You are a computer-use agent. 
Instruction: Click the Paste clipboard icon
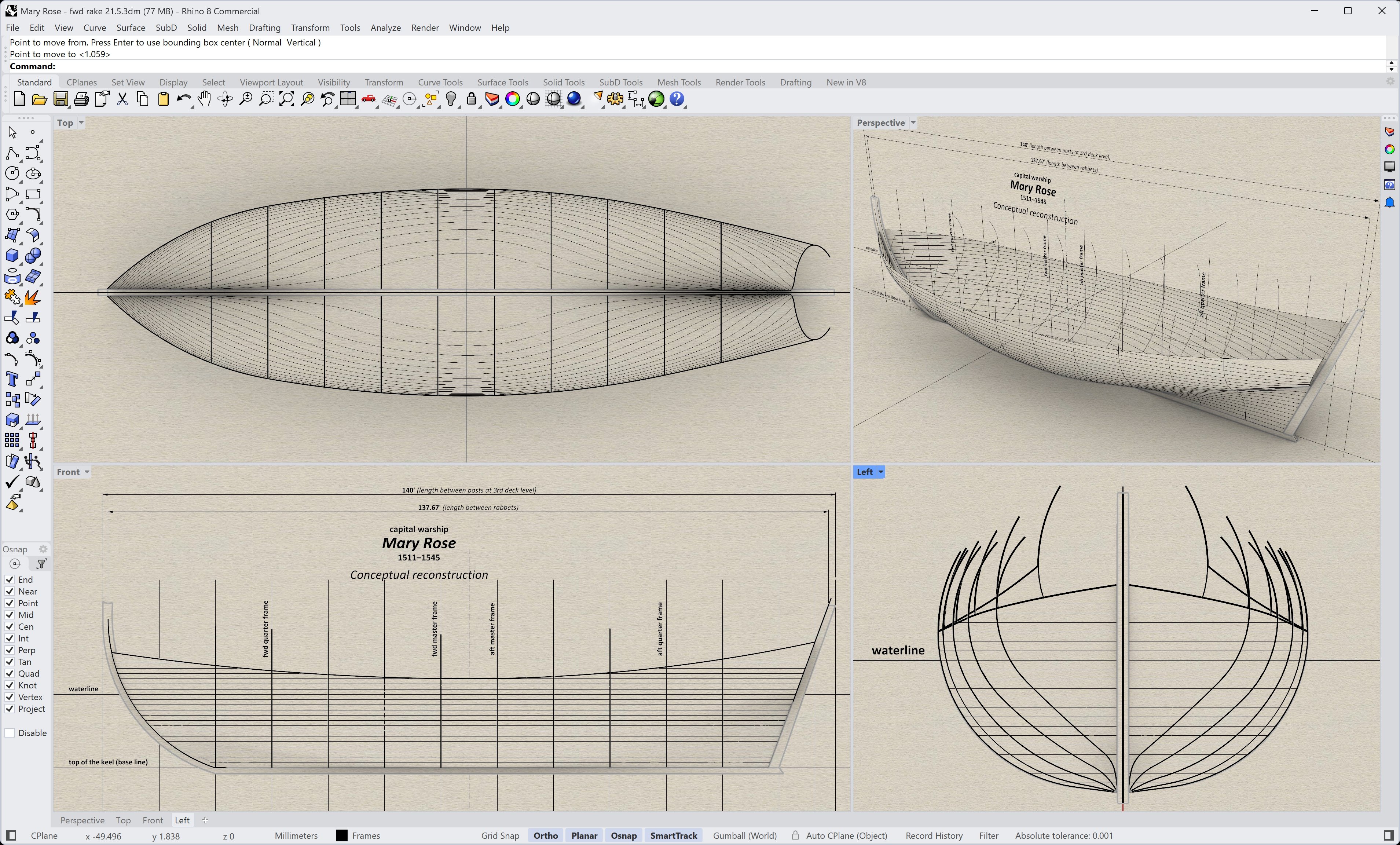click(164, 99)
